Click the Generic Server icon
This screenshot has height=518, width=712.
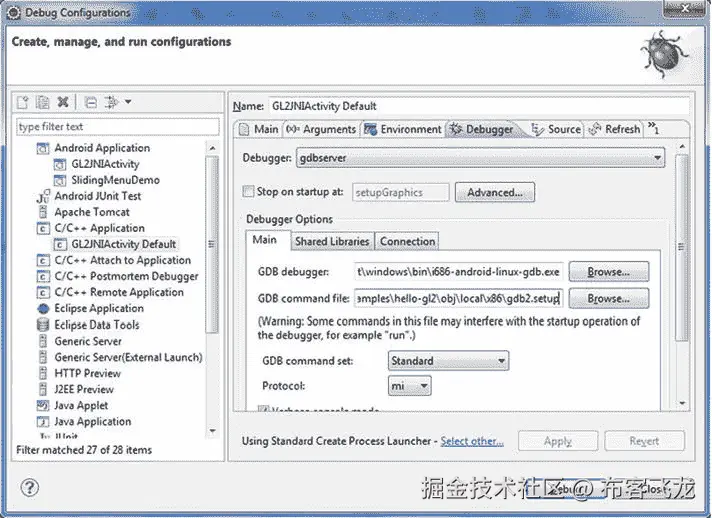coord(43,341)
